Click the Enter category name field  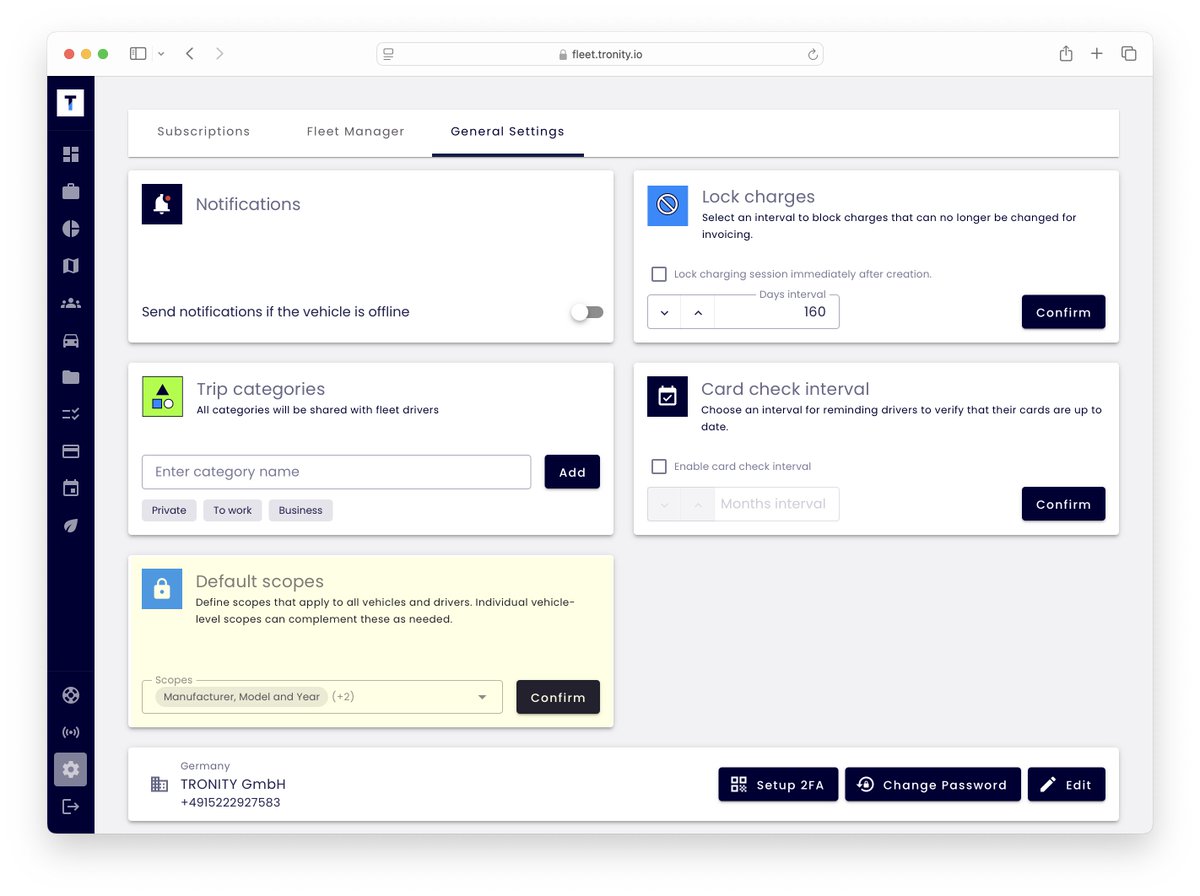pyautogui.click(x=336, y=472)
